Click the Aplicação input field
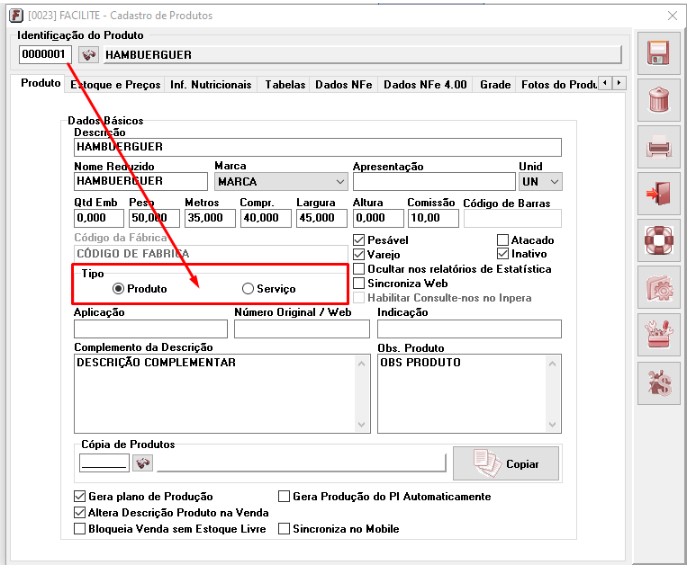The width and height of the screenshot is (689, 568). pos(151,329)
